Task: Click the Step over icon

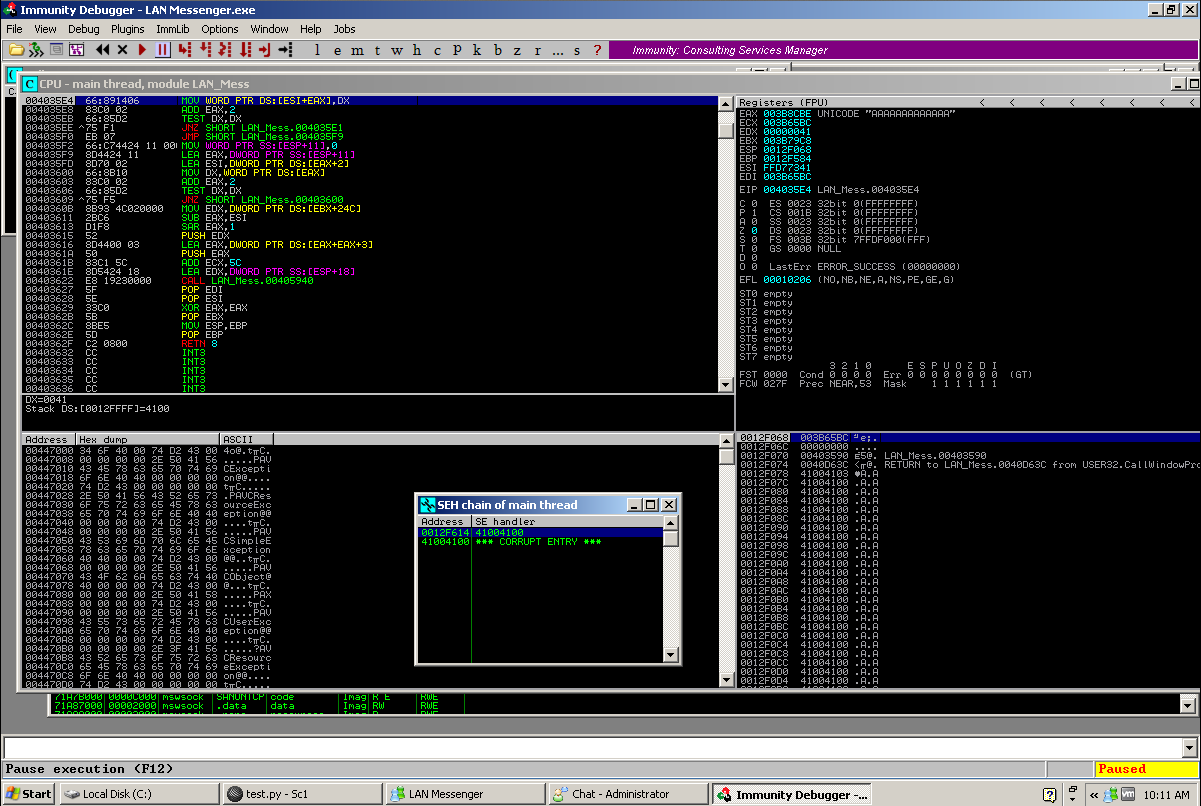Action: tap(205, 49)
